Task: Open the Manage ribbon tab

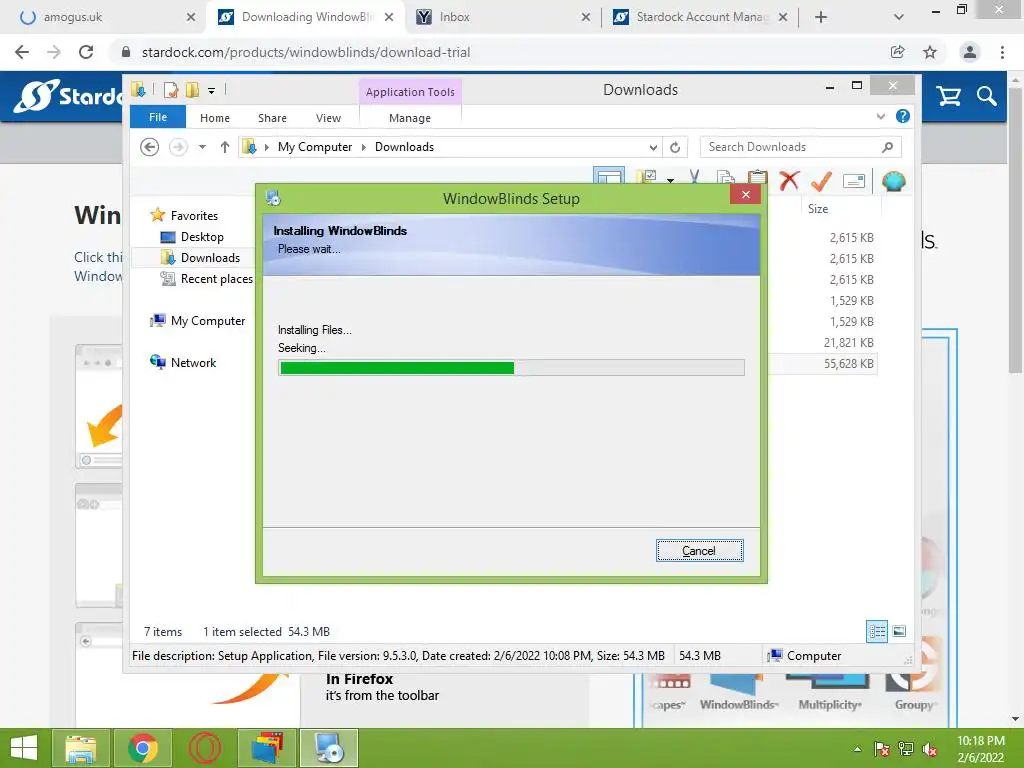Action: [409, 118]
